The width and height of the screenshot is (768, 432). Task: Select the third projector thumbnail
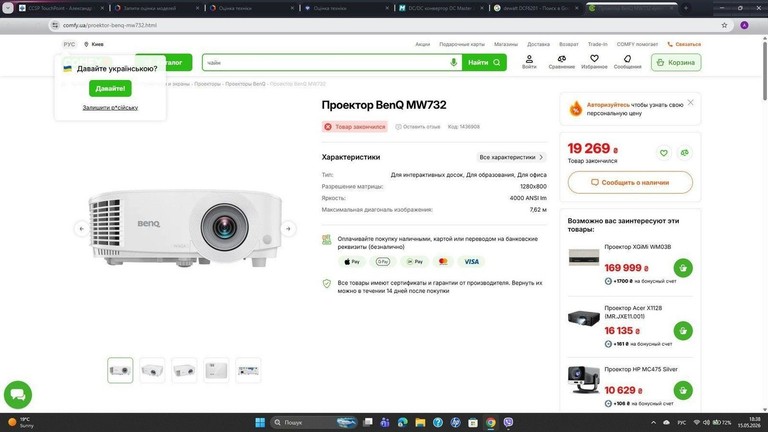pyautogui.click(x=184, y=370)
